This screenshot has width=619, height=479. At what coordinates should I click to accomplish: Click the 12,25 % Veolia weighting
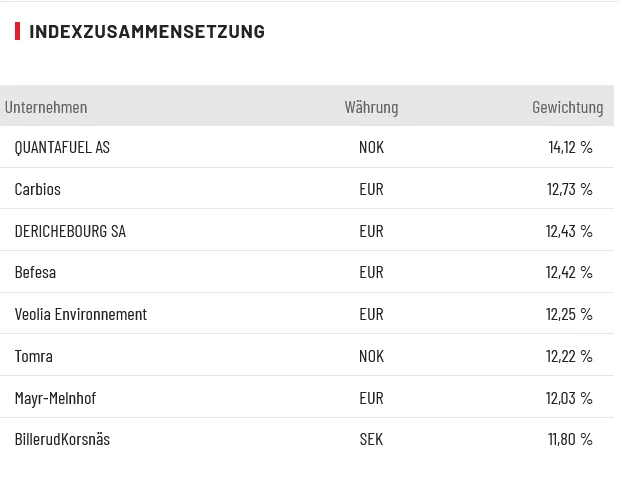click(x=569, y=314)
